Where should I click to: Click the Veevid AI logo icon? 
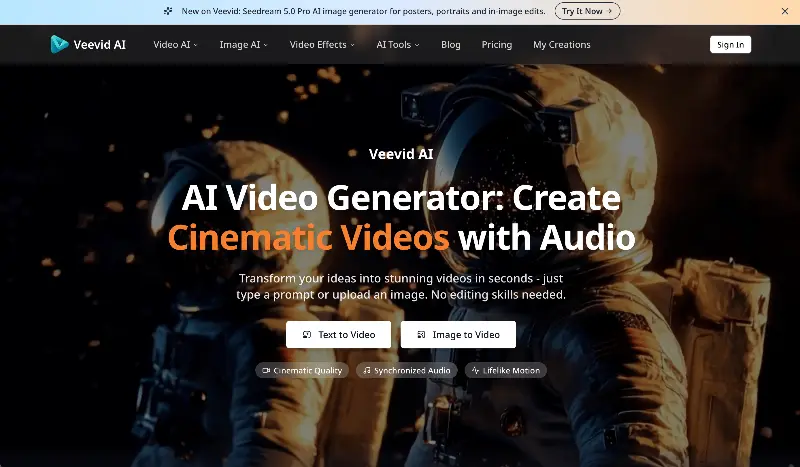point(59,44)
